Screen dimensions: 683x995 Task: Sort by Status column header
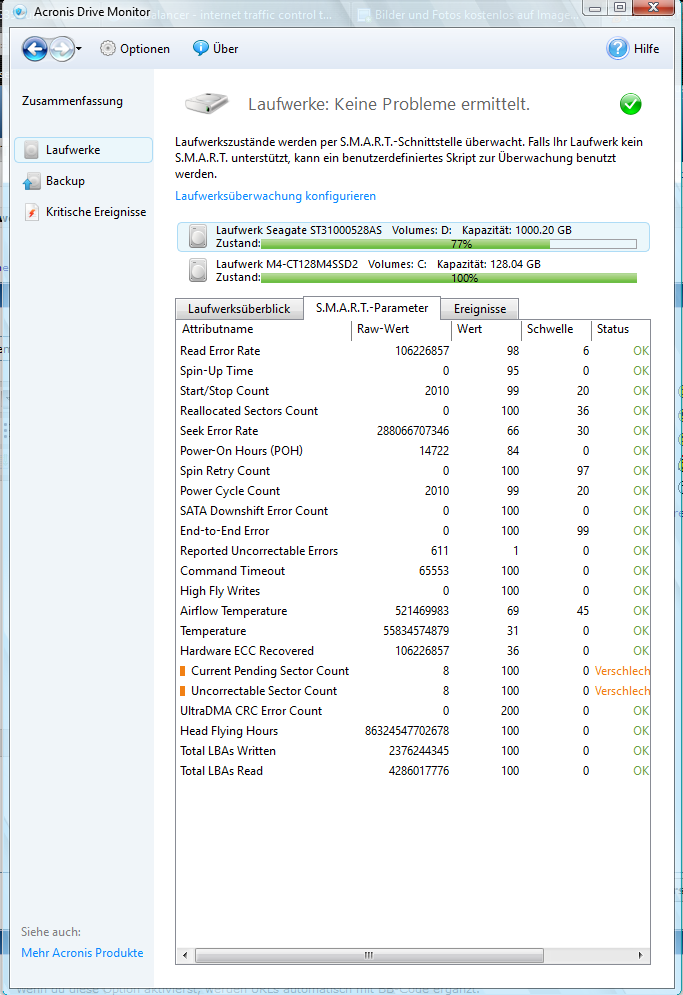tap(620, 329)
